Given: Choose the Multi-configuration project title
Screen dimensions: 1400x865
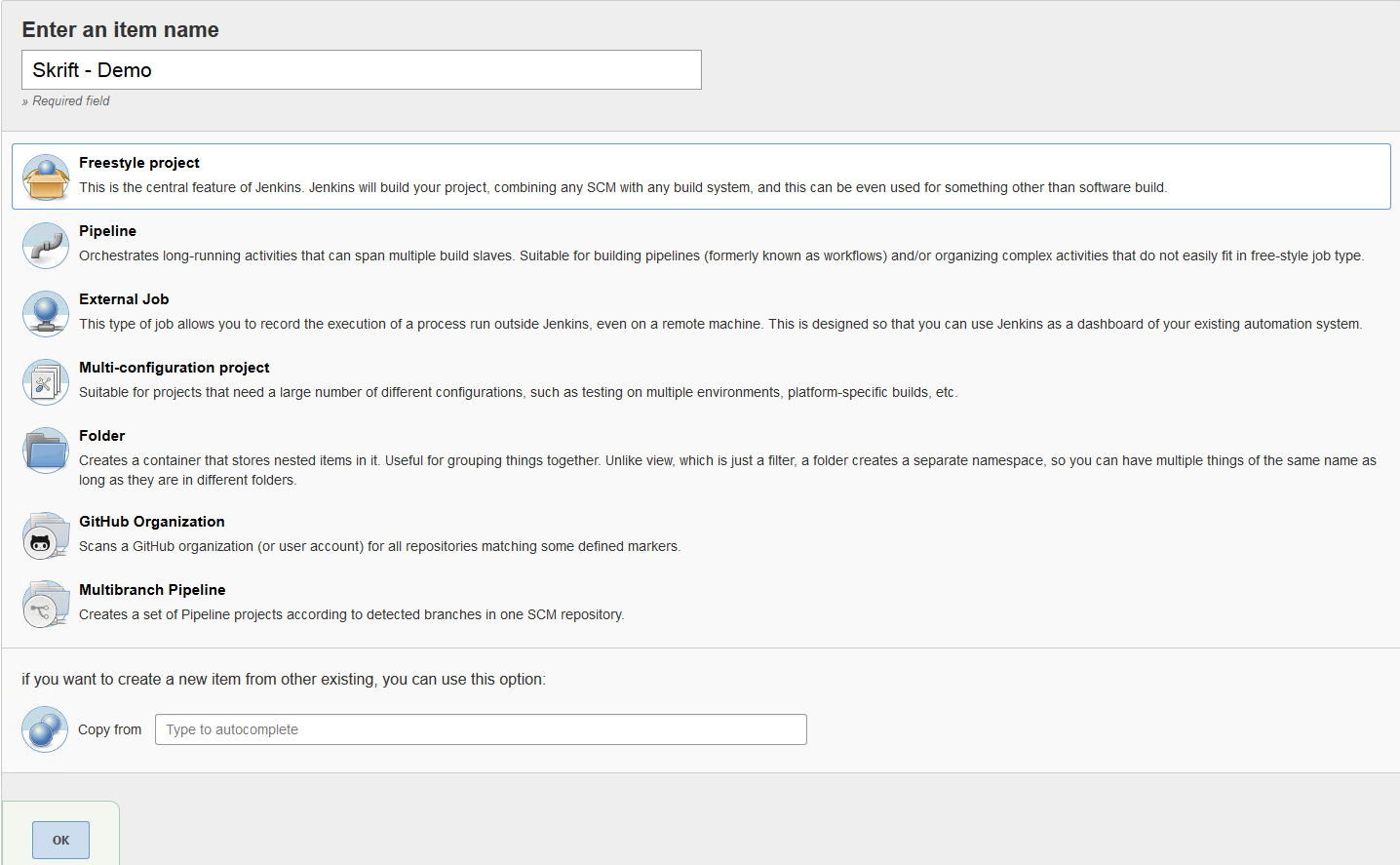Looking at the screenshot, I should (x=175, y=368).
